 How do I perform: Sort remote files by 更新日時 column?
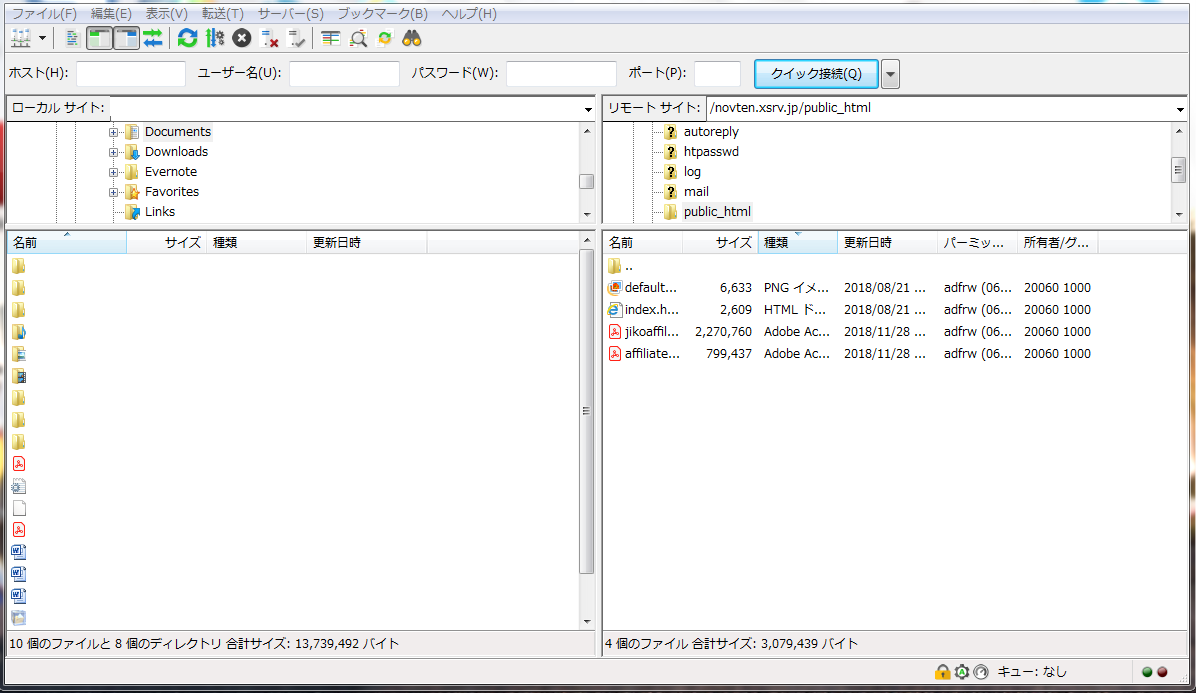coord(868,242)
